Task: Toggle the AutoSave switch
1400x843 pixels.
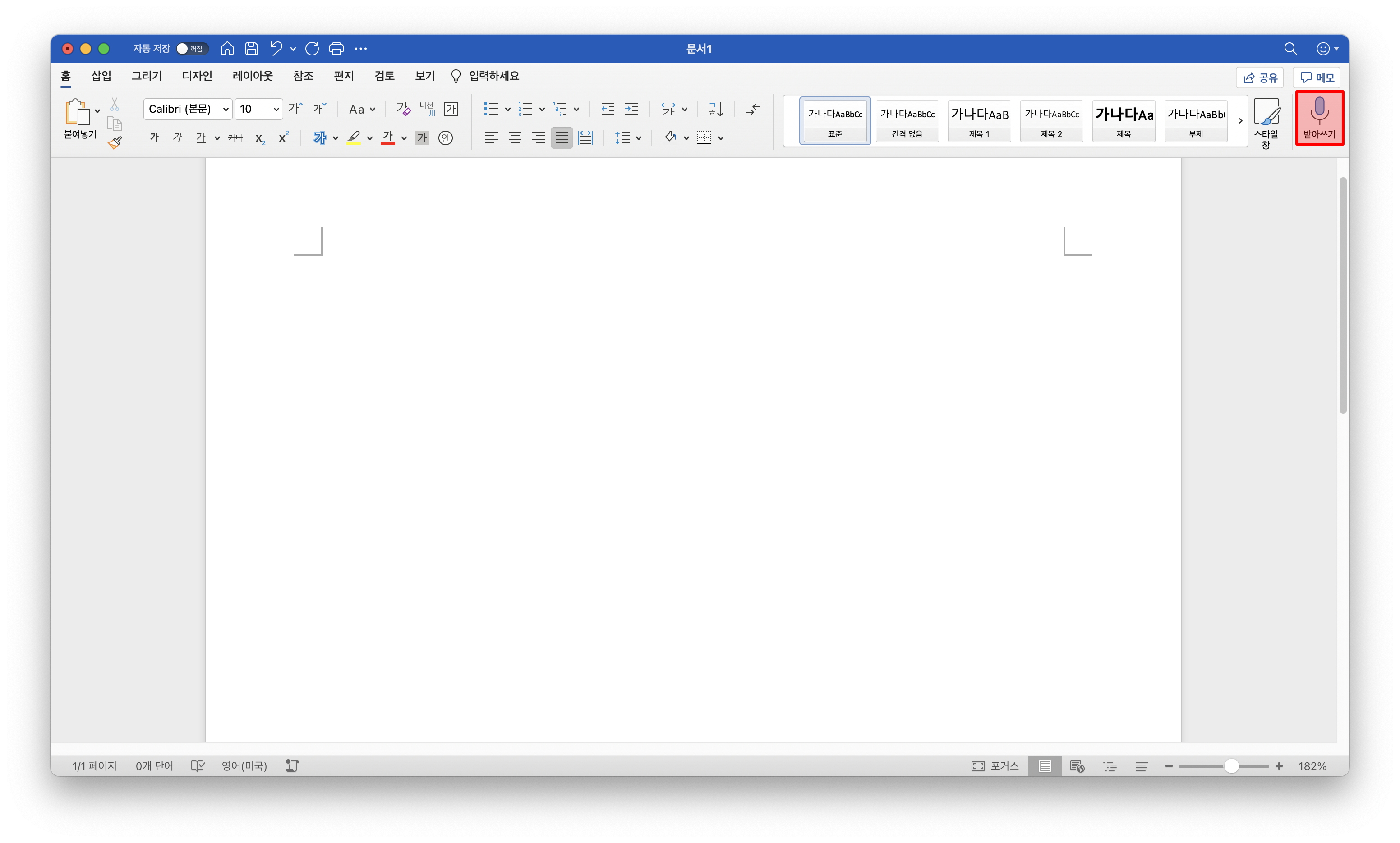Action: point(192,49)
